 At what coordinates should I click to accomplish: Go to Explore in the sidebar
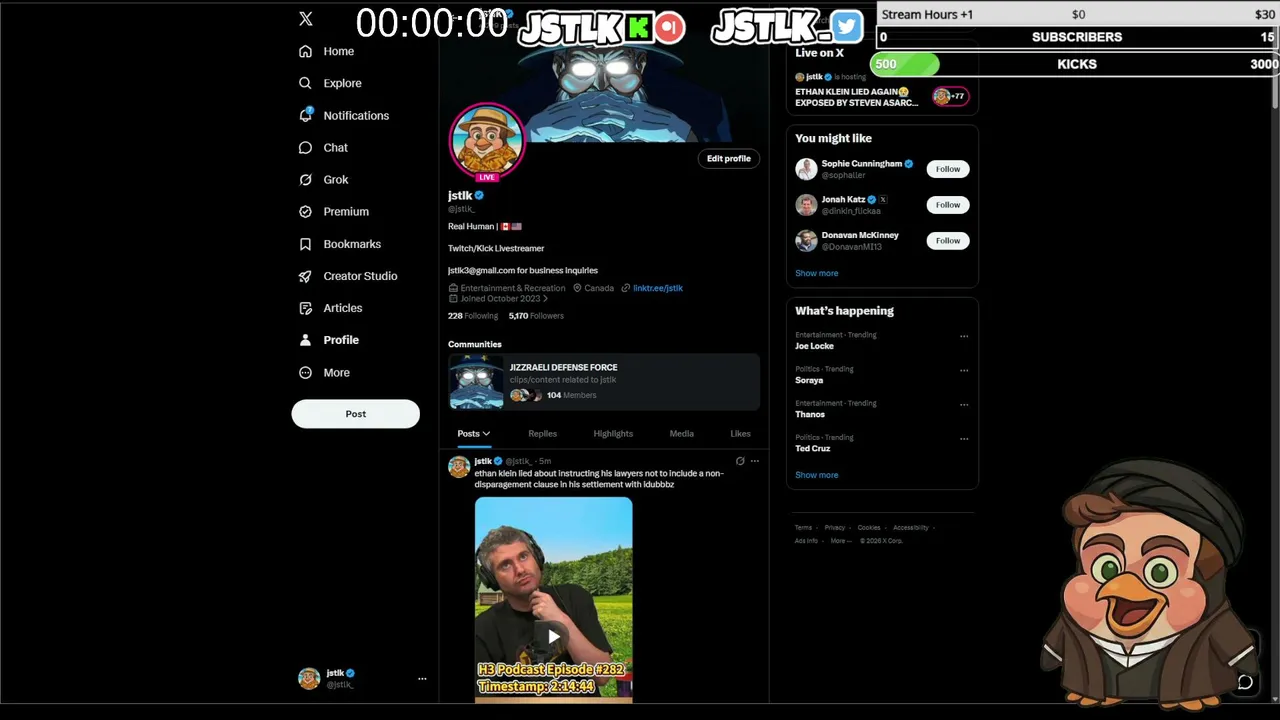(342, 83)
